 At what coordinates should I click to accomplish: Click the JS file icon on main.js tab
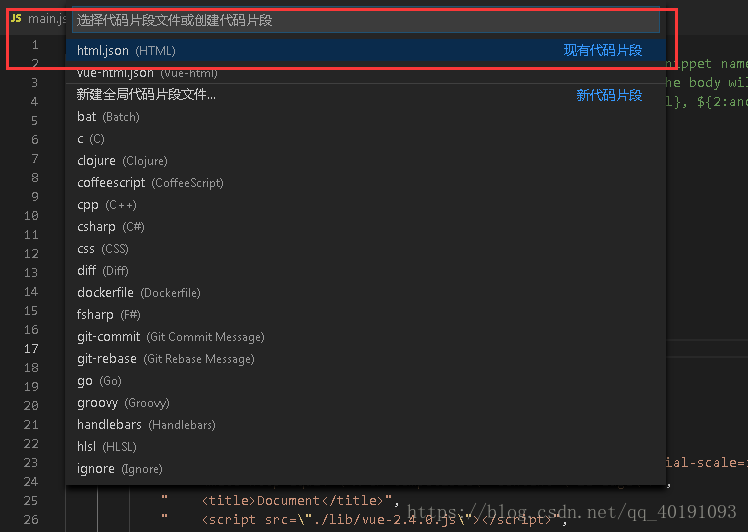tap(16, 18)
